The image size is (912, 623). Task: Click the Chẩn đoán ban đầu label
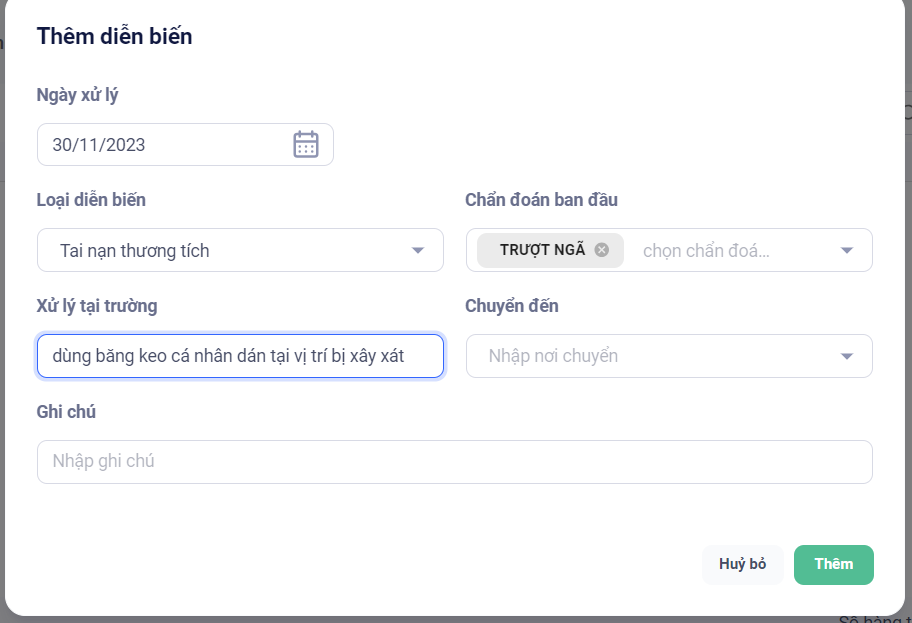pyautogui.click(x=541, y=200)
